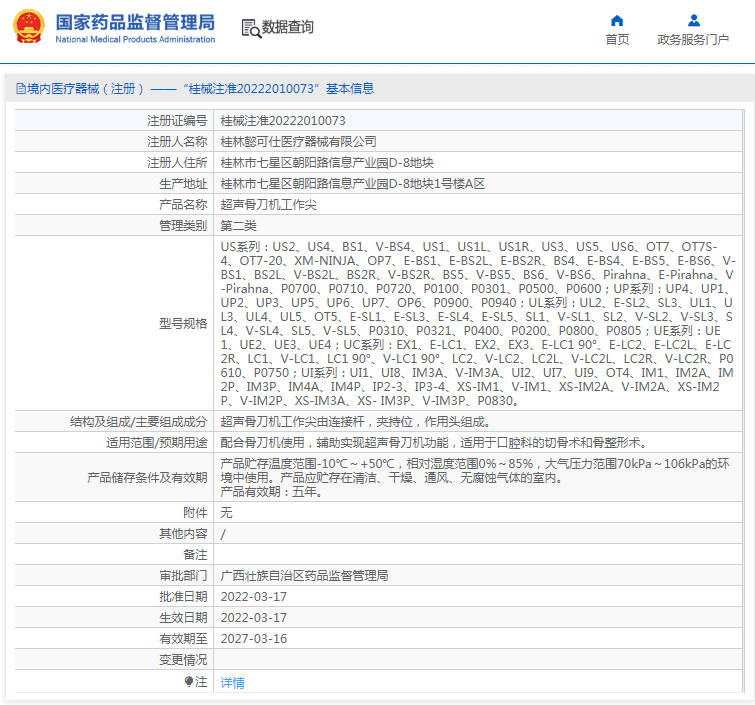Select product name 超声骨刀机工作尖

(x=268, y=205)
